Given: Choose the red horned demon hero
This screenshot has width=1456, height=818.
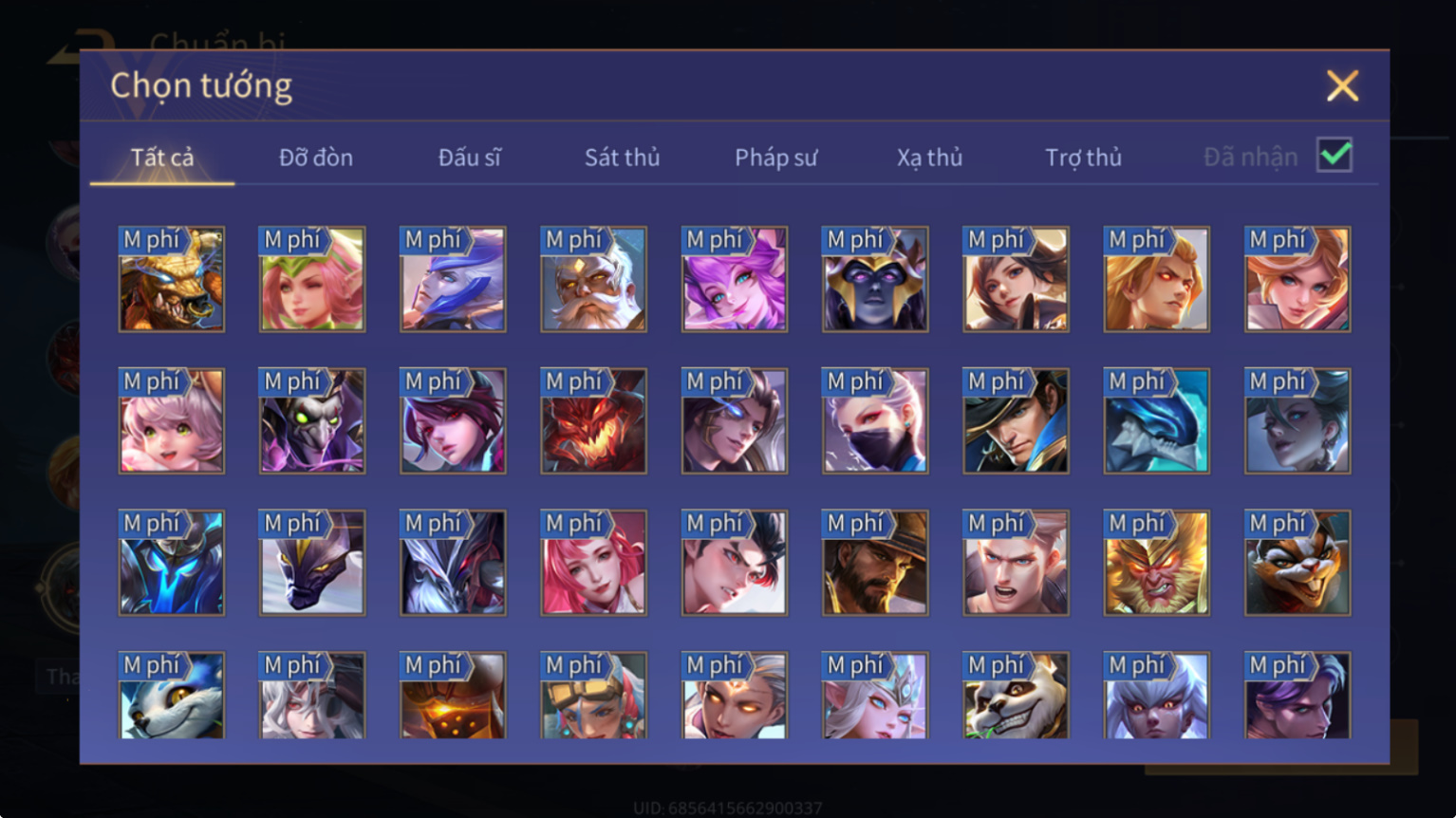Looking at the screenshot, I should (593, 420).
